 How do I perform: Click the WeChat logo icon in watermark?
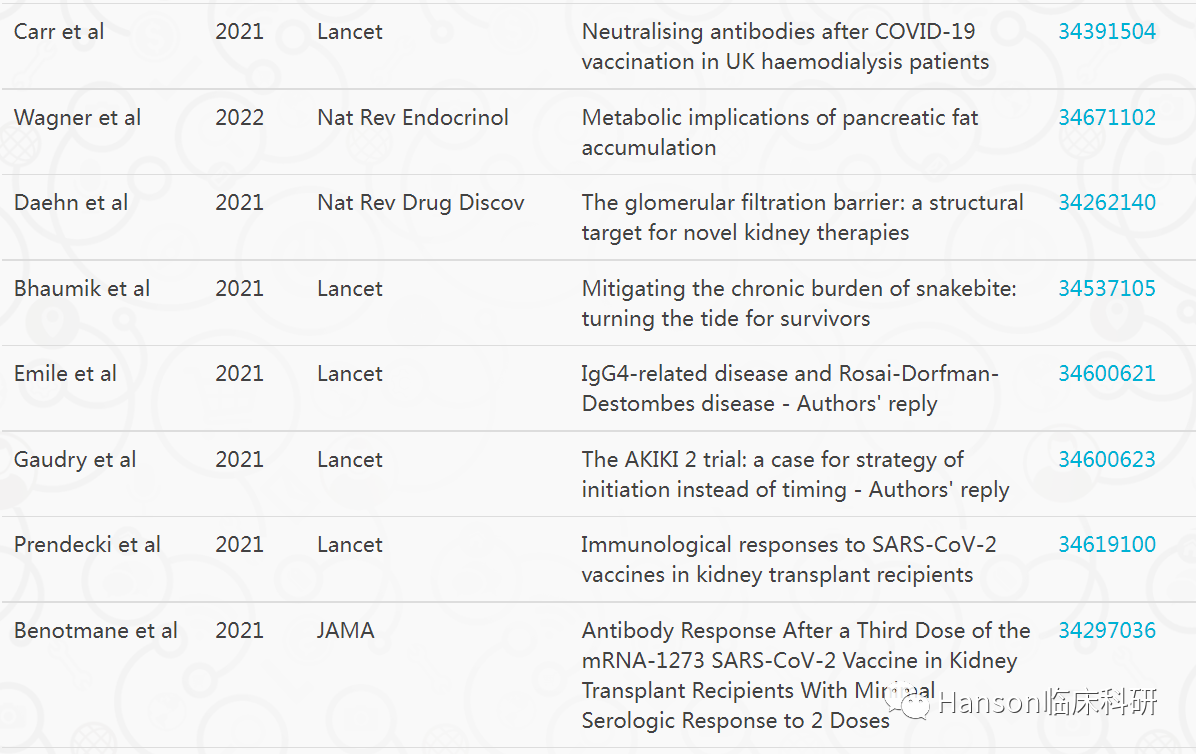[913, 702]
